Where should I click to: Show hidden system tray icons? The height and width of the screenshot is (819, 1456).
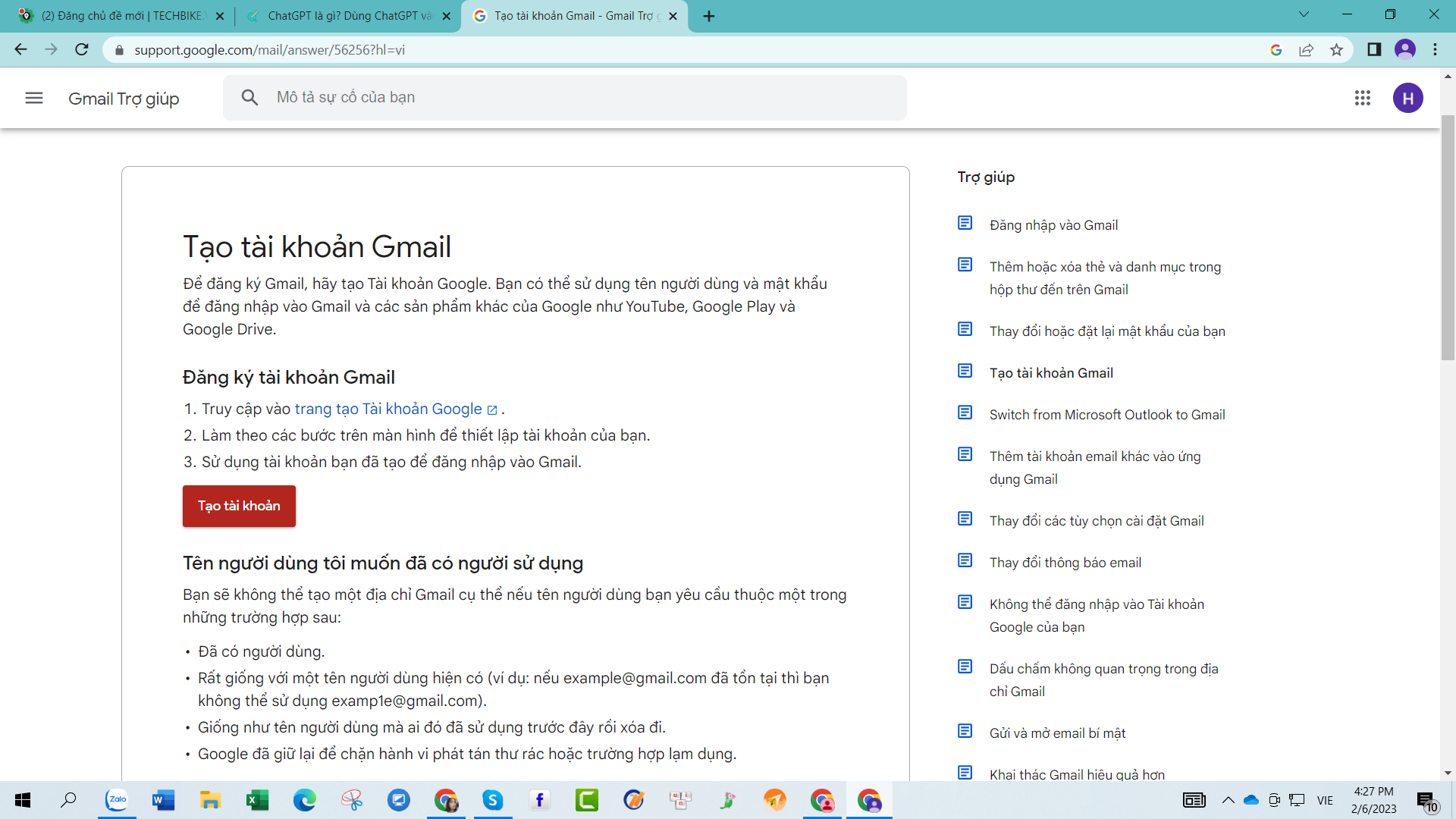pyautogui.click(x=1228, y=800)
